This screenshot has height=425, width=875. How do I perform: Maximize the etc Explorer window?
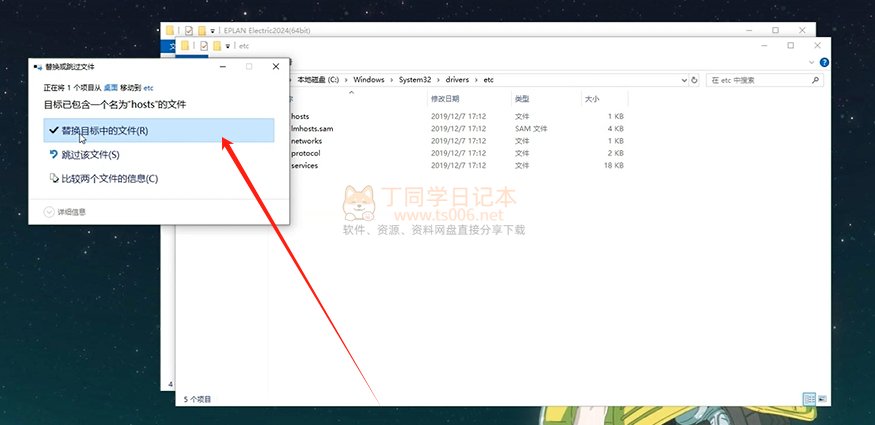[791, 46]
